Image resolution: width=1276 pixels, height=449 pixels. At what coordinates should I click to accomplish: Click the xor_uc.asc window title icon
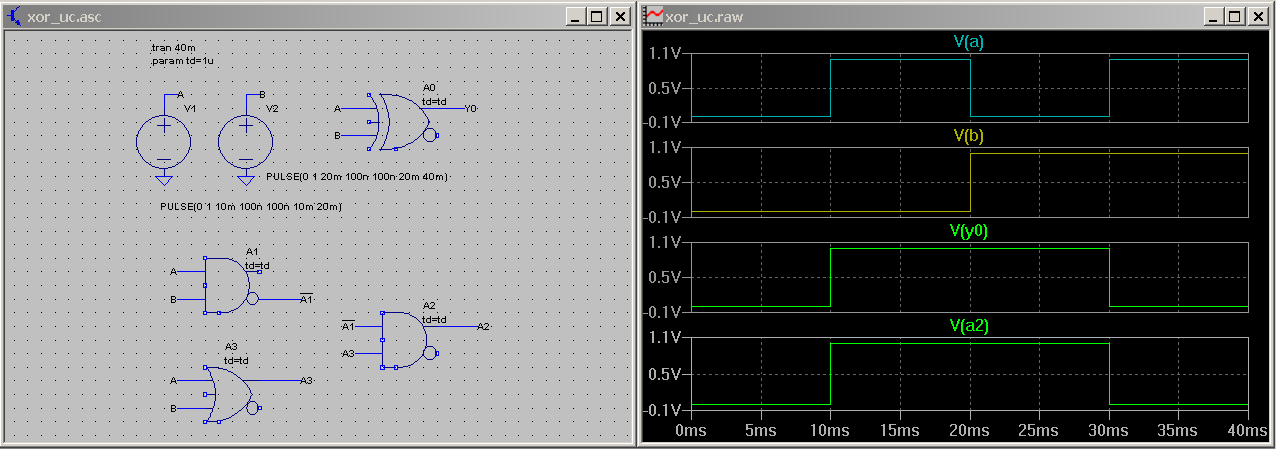click(13, 16)
